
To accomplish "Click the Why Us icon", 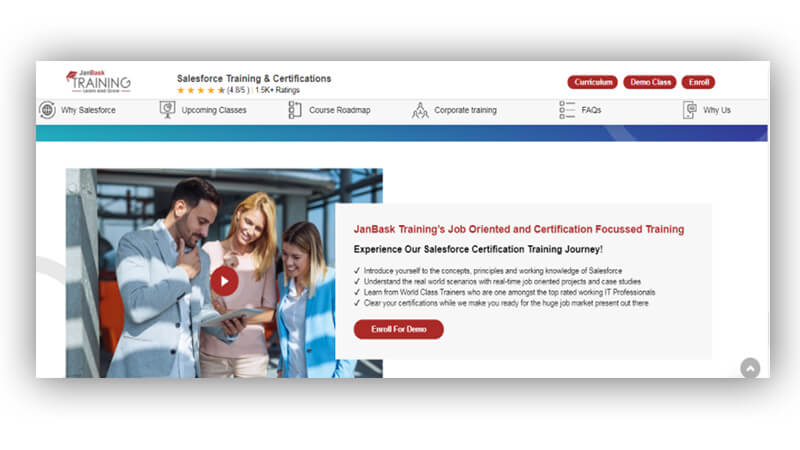I will click(689, 110).
